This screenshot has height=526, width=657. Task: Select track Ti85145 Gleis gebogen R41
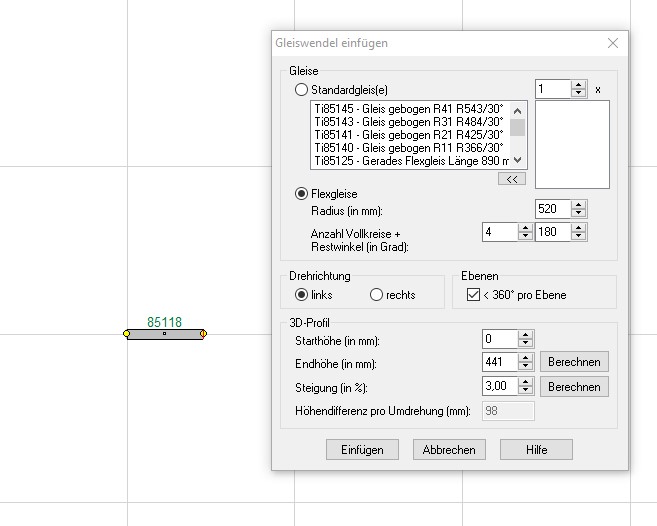click(x=408, y=108)
